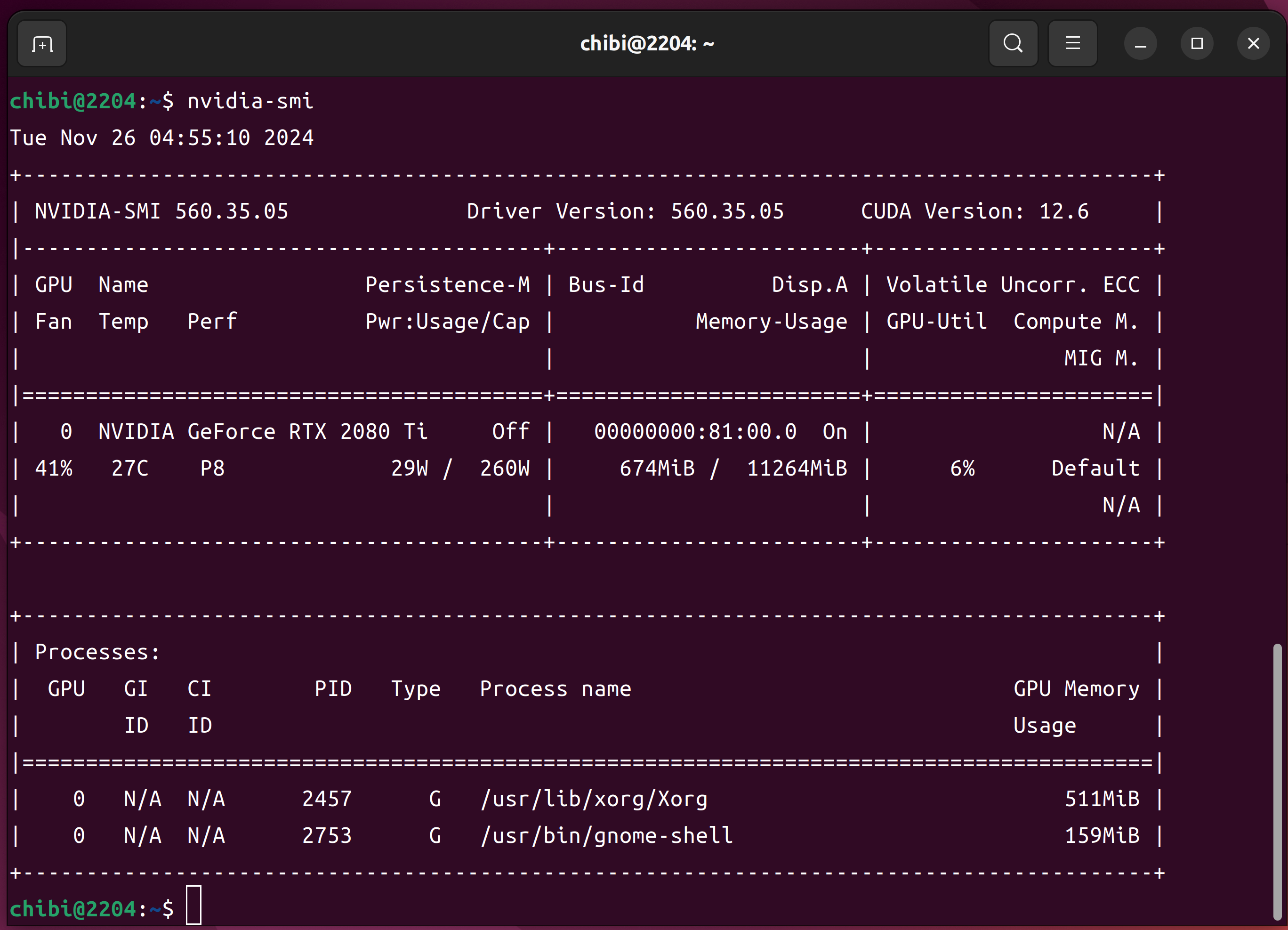Click the search icon in header

tap(1013, 44)
